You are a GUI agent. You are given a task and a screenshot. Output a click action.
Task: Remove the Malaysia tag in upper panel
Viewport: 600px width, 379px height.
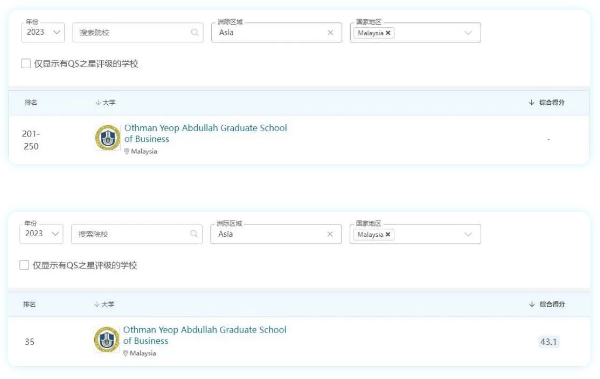pyautogui.click(x=388, y=33)
